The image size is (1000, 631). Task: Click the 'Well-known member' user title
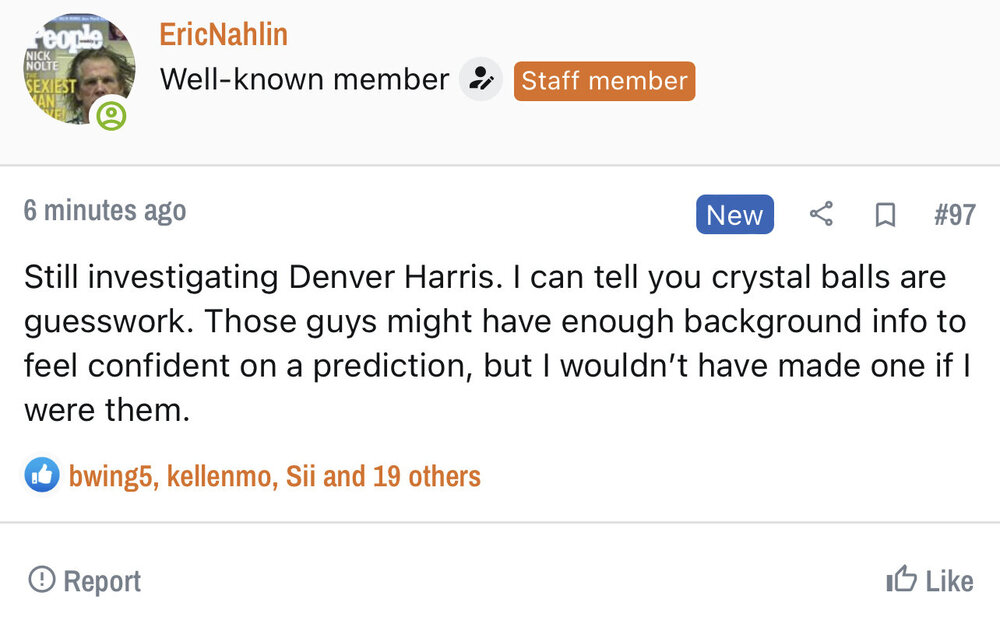point(304,80)
